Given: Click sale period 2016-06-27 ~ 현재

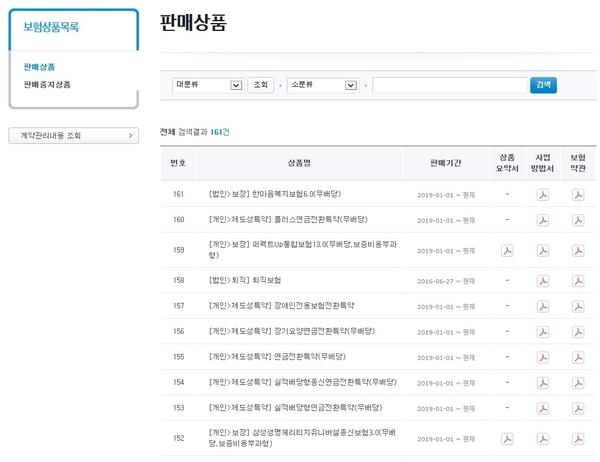Looking at the screenshot, I should click(446, 281).
